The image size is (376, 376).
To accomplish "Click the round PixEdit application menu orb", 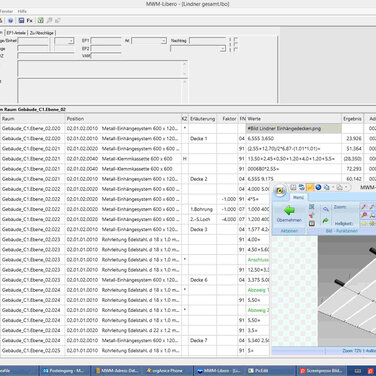I will pyautogui.click(x=280, y=190).
